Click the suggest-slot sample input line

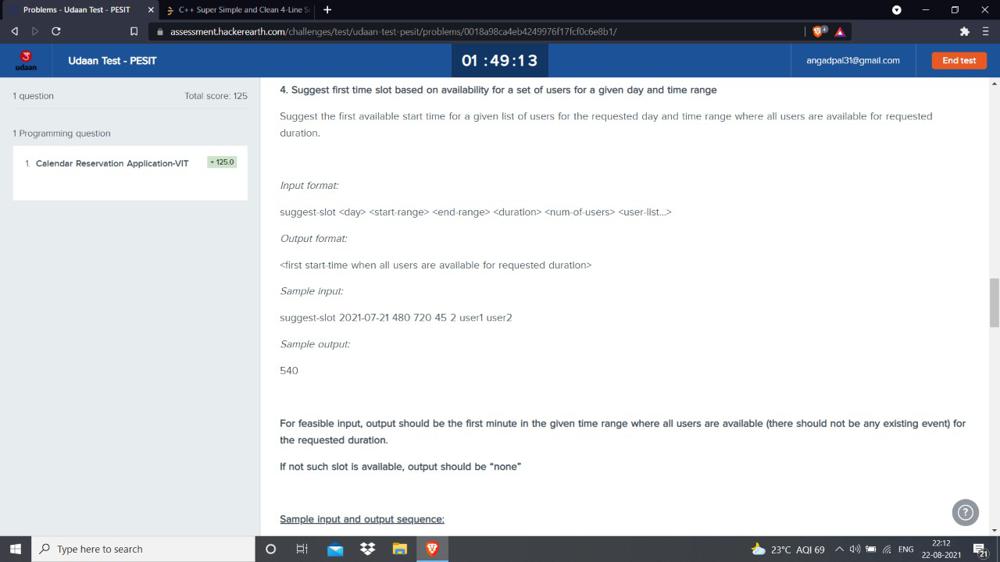tap(395, 318)
